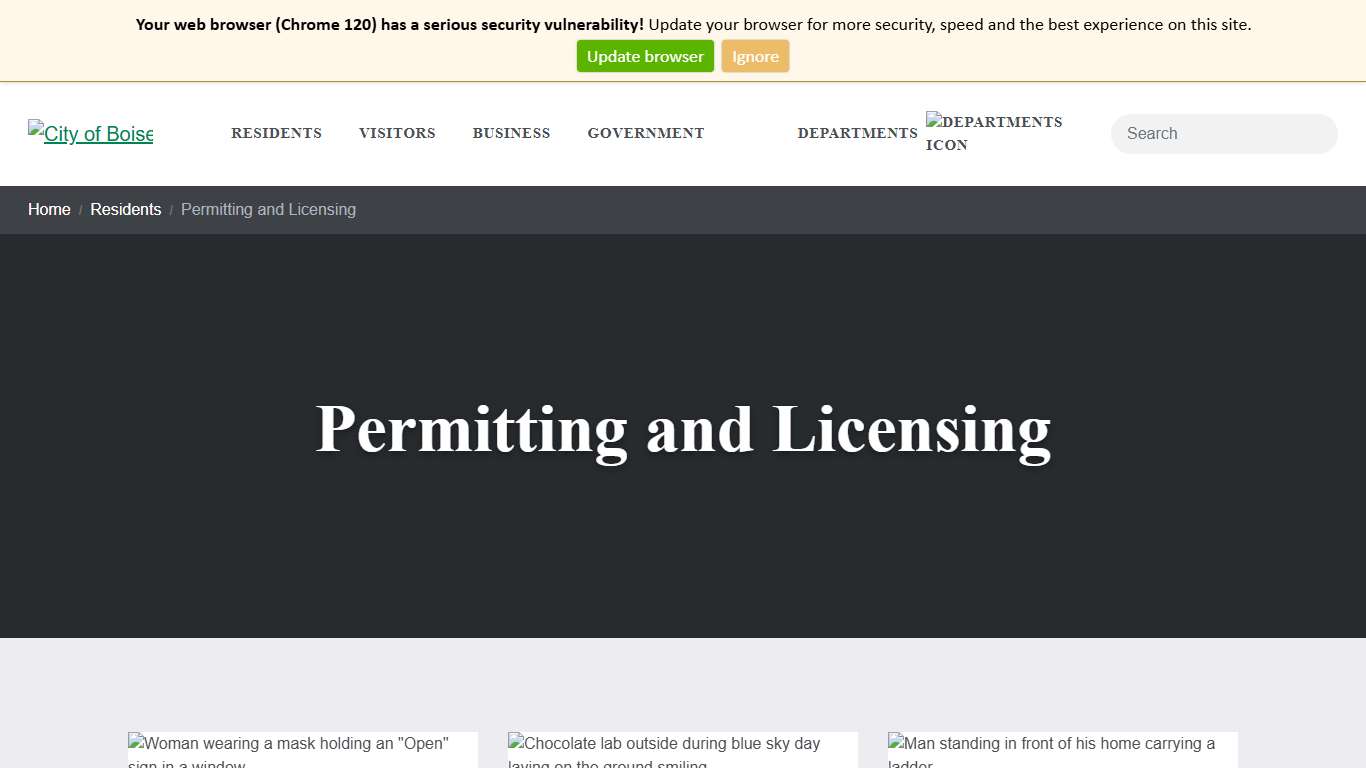Image resolution: width=1366 pixels, height=768 pixels.
Task: Click inside the Search field
Action: coord(1223,133)
